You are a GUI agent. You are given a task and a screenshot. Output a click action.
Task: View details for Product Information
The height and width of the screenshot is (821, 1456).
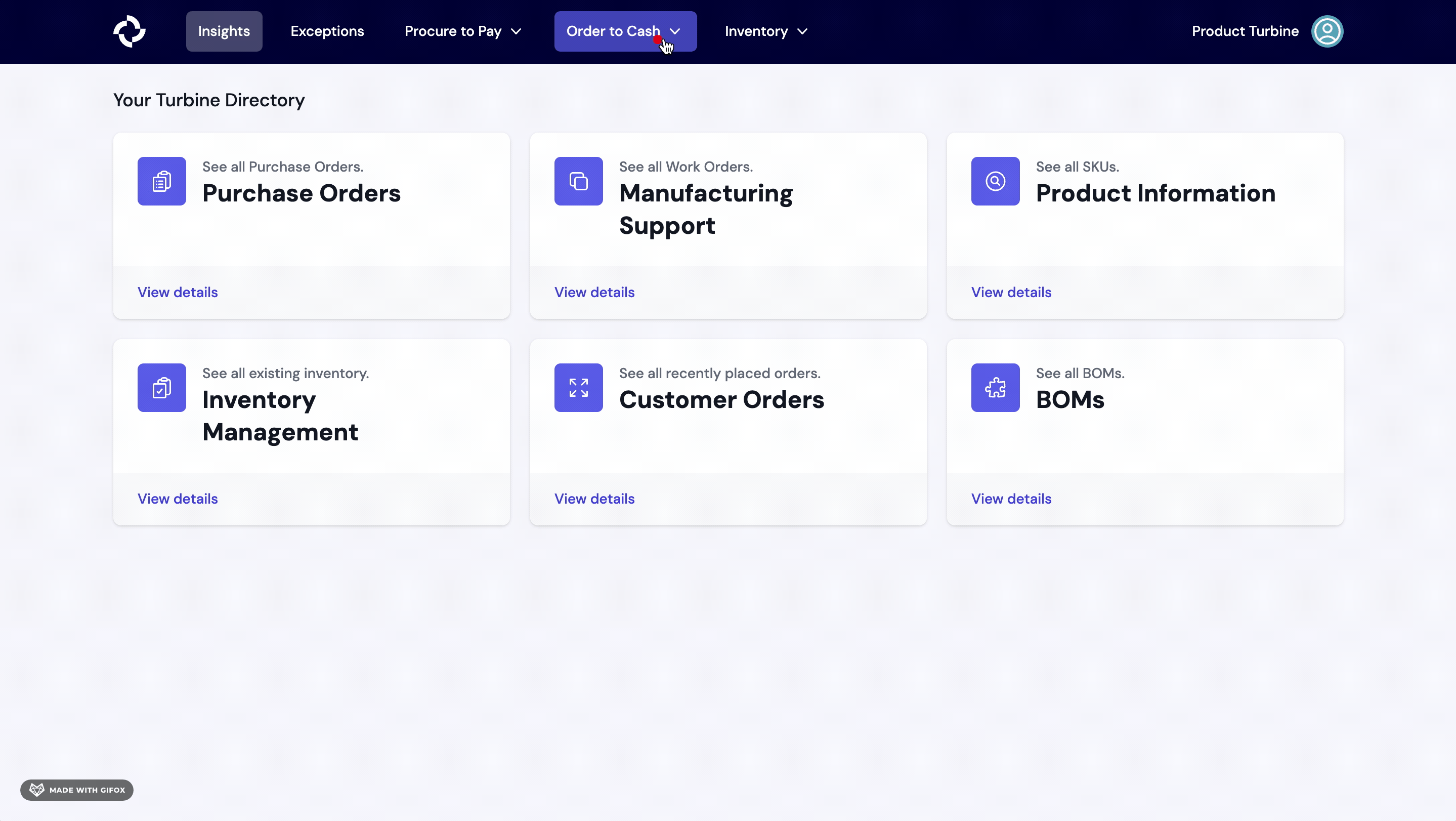point(1011,292)
